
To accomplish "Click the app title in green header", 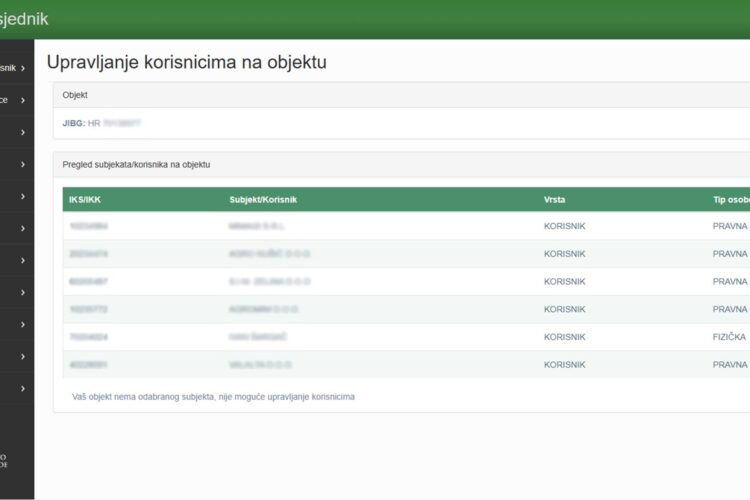I will coord(24,19).
